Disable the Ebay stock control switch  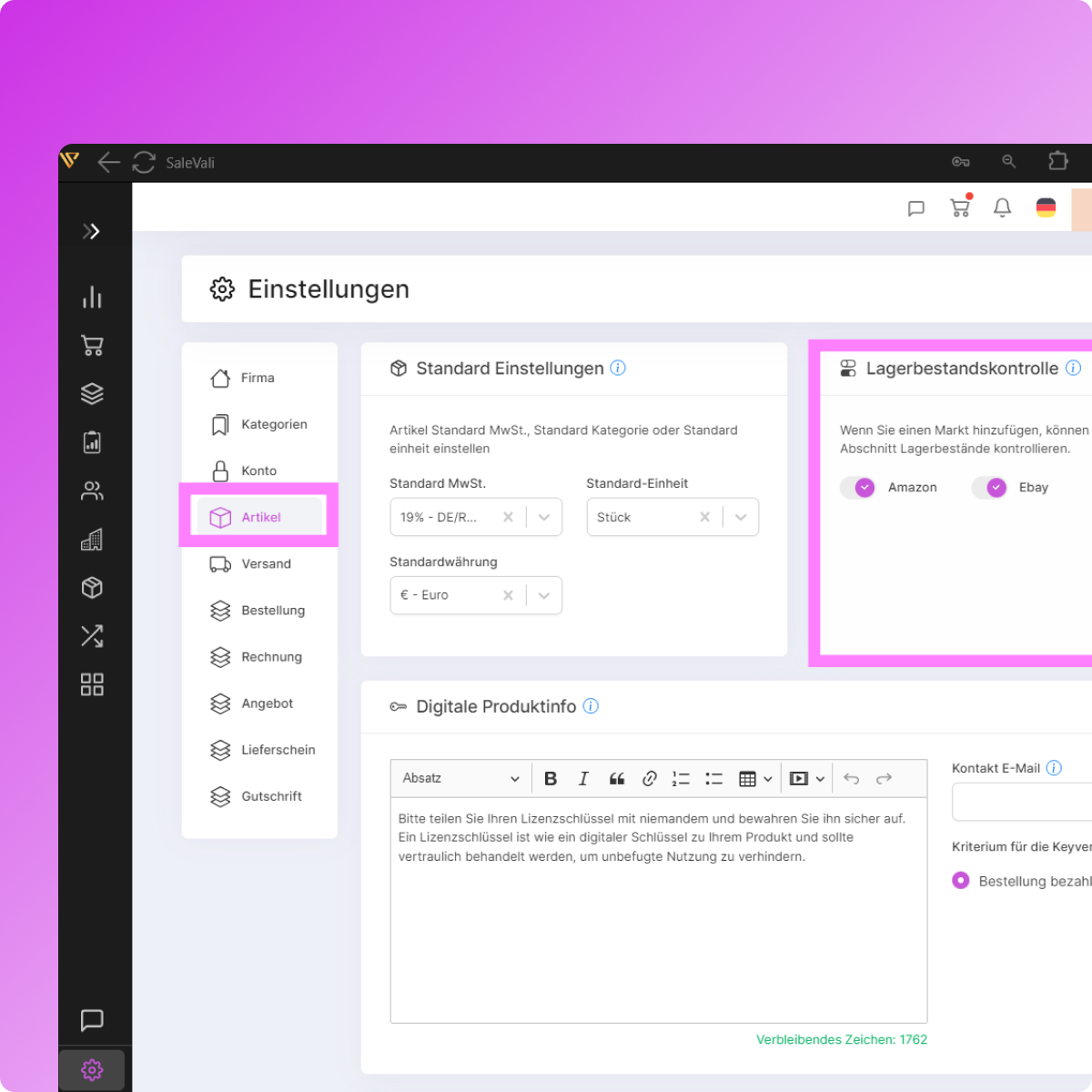pyautogui.click(x=989, y=488)
